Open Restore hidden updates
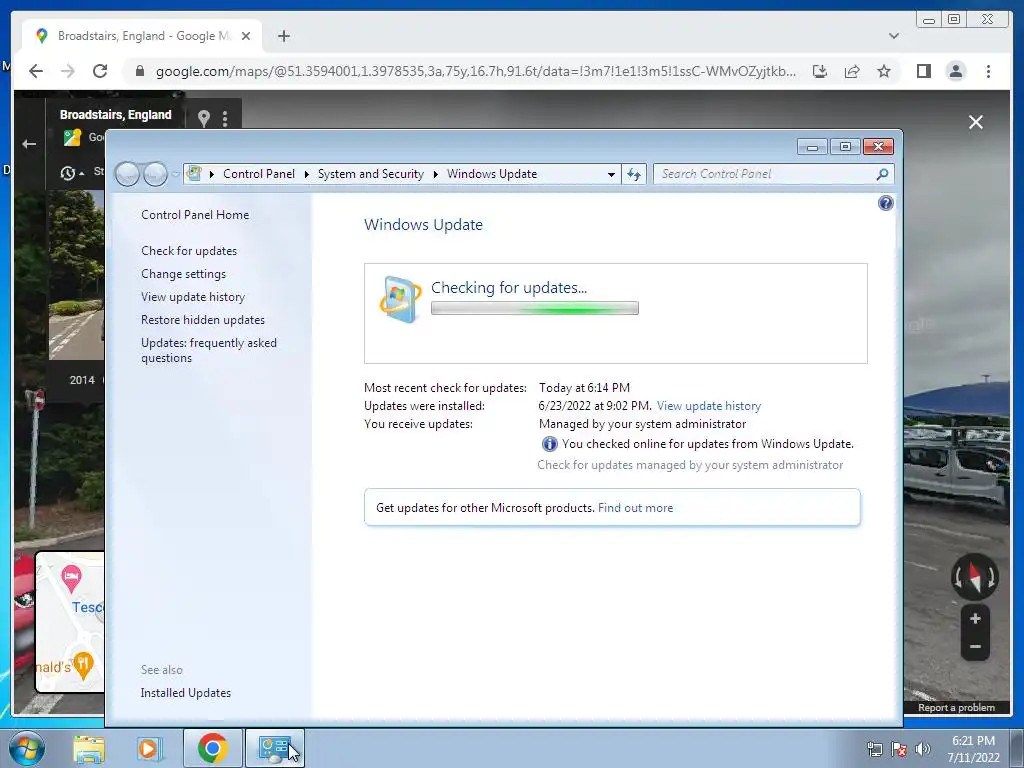 coord(202,320)
